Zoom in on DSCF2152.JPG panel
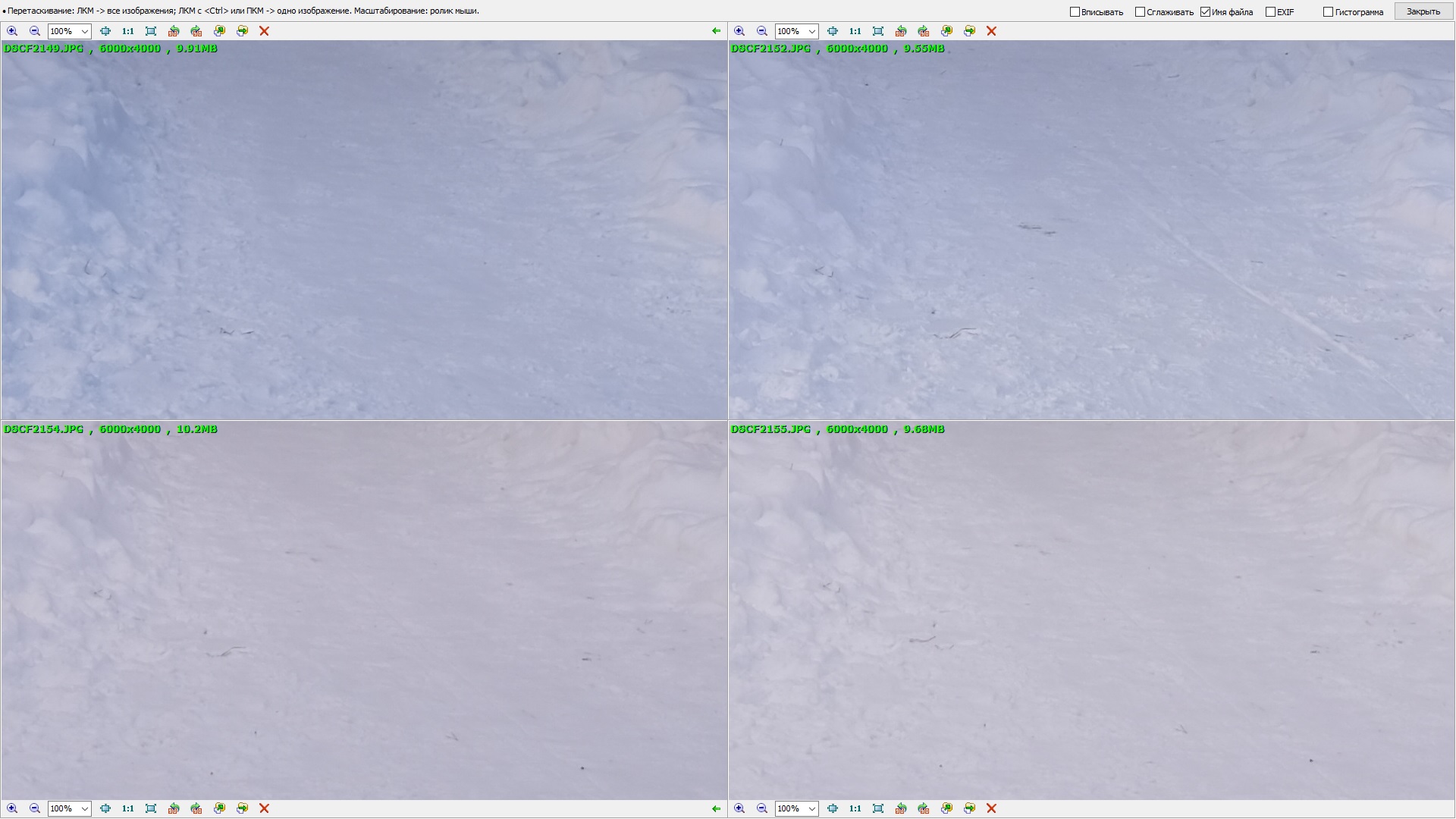Screen dimensions: 1456x819 click(x=739, y=31)
